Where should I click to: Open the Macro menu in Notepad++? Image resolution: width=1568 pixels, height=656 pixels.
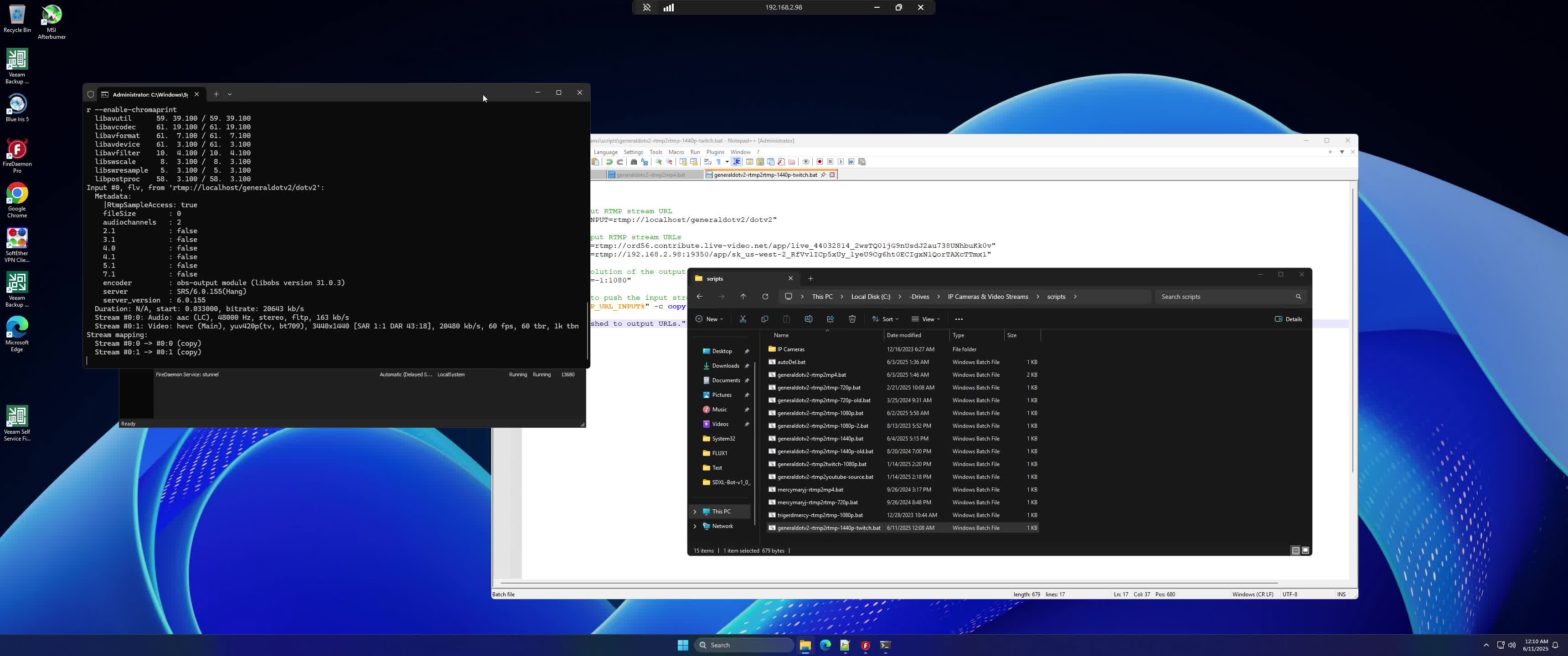676,152
